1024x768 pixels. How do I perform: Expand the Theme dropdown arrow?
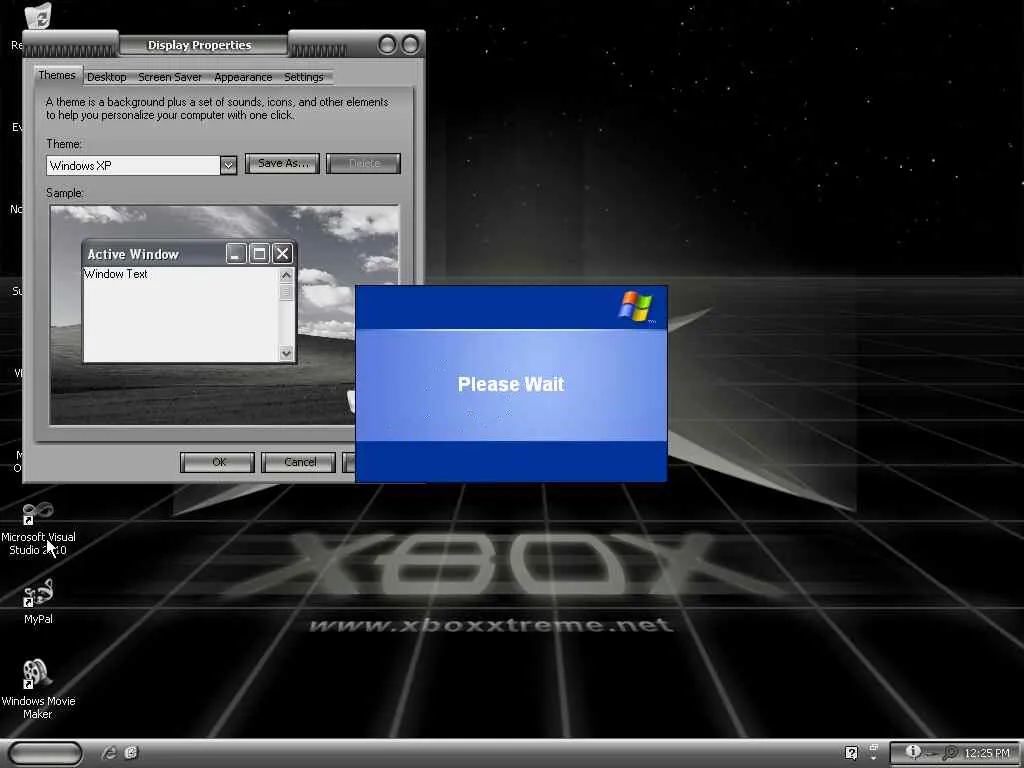click(228, 165)
